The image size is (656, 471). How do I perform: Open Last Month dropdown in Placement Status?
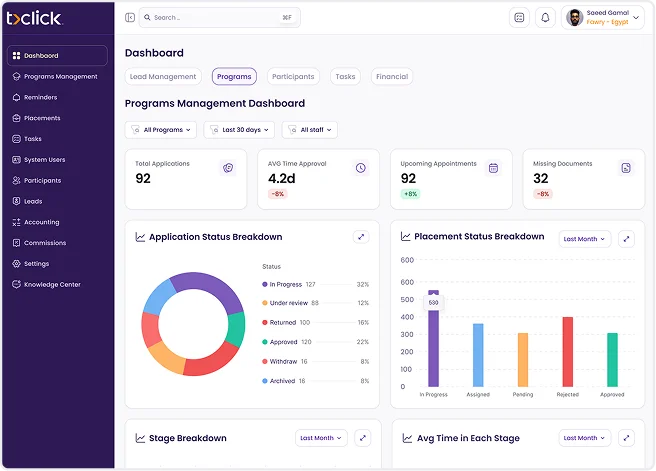(584, 239)
